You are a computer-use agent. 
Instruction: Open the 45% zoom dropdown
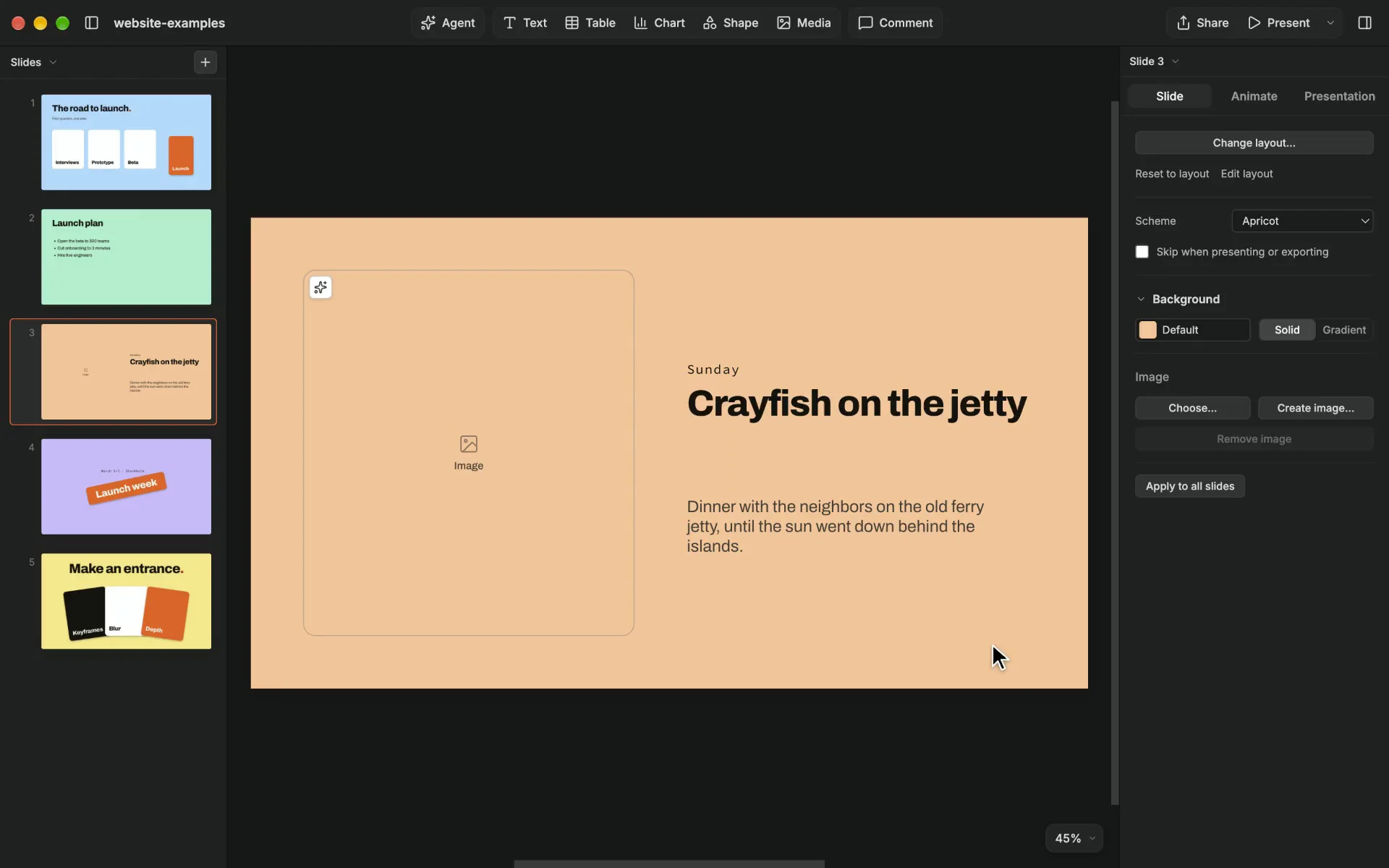coord(1074,838)
